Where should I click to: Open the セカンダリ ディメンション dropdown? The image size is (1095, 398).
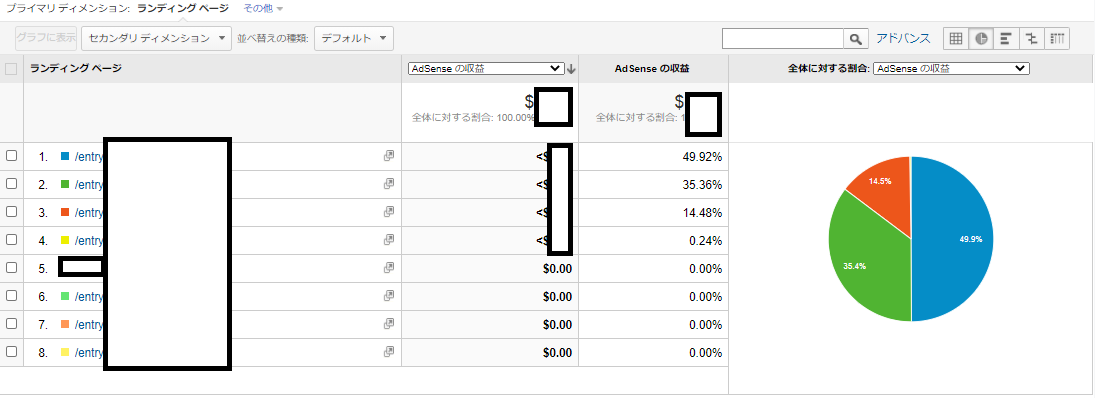click(x=156, y=38)
